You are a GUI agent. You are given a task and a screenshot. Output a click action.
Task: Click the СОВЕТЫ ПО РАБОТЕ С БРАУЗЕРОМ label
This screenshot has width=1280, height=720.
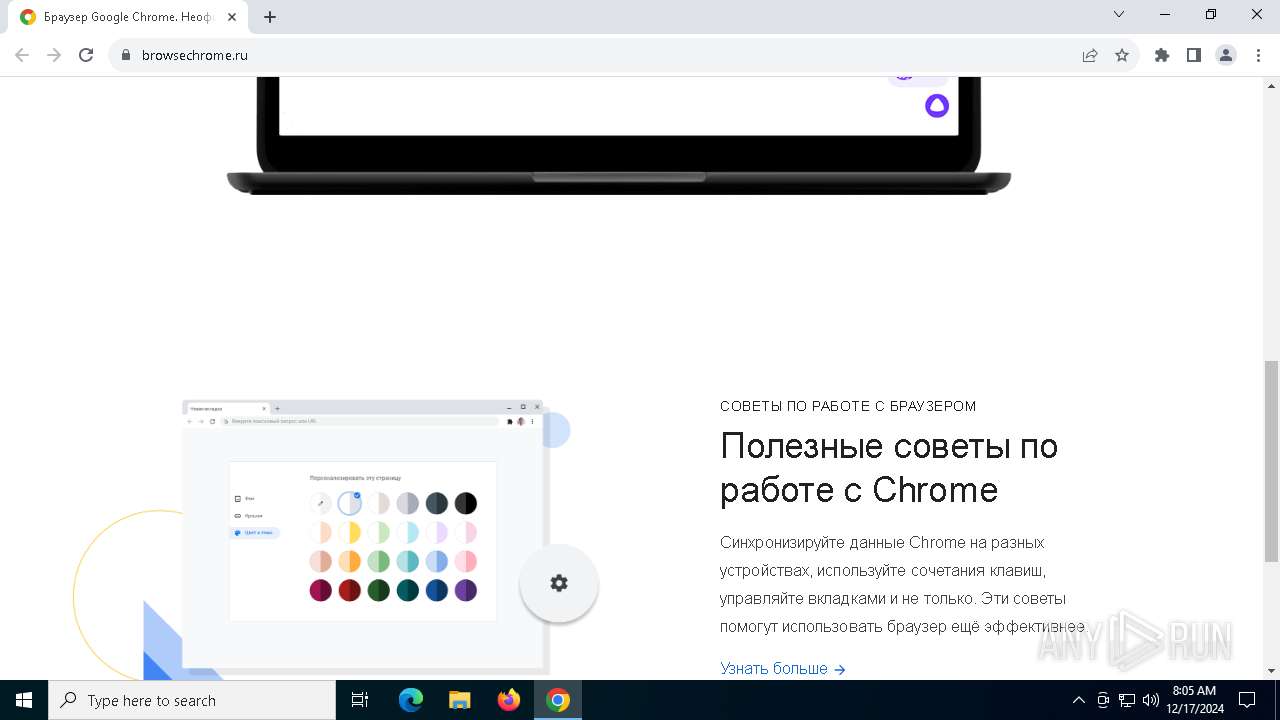(x=848, y=406)
